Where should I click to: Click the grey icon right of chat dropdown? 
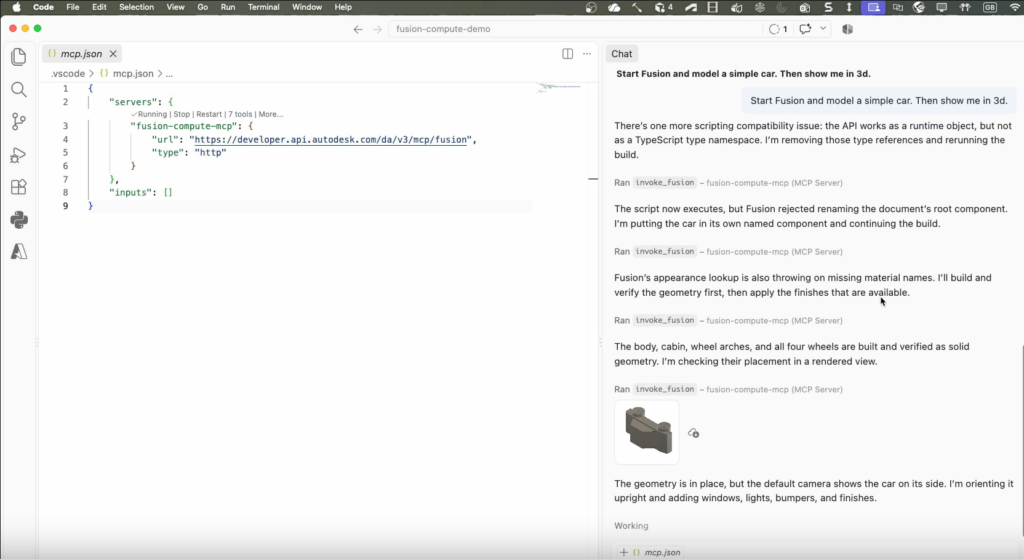click(x=848, y=29)
